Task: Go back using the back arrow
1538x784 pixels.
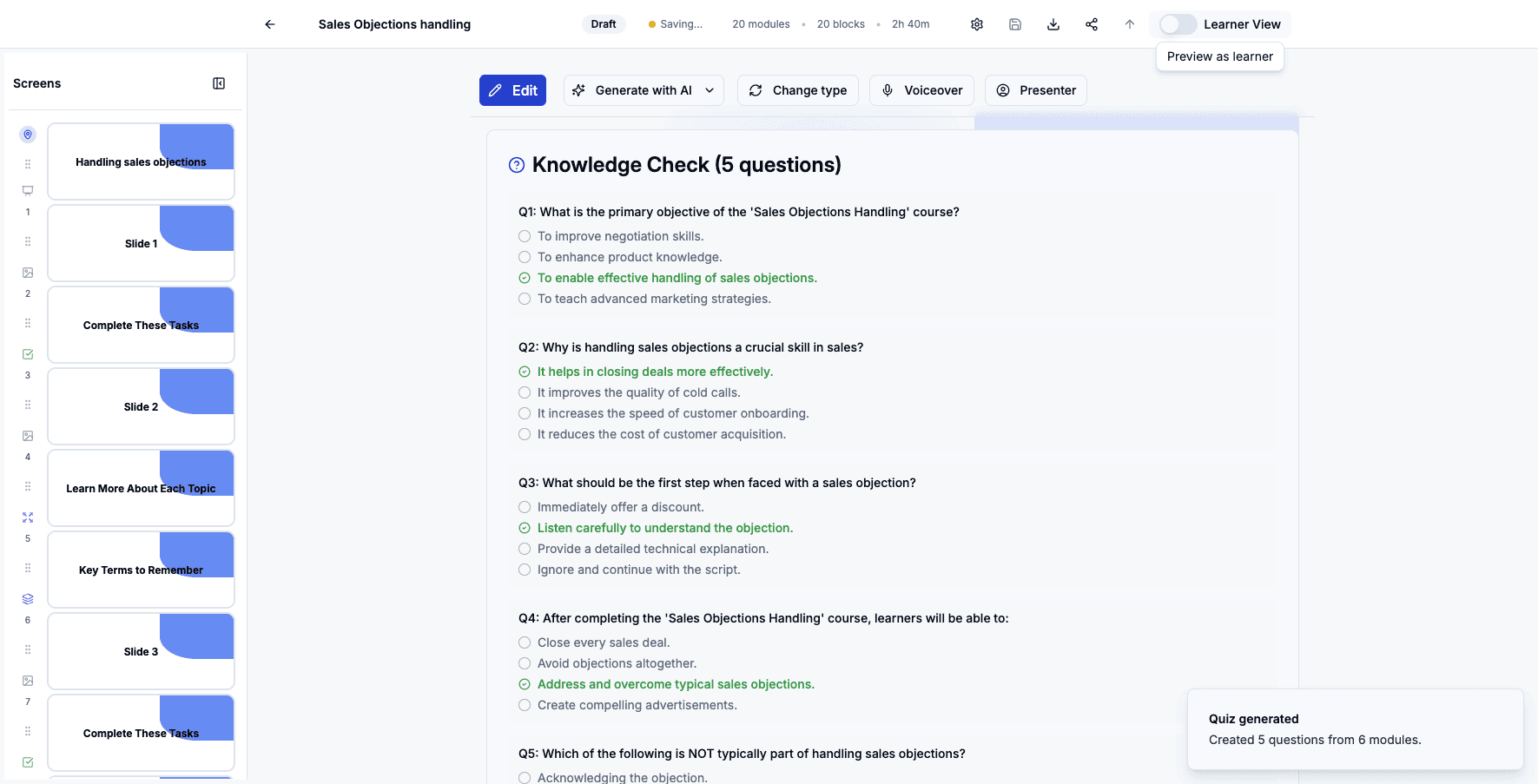Action: pyautogui.click(x=269, y=23)
